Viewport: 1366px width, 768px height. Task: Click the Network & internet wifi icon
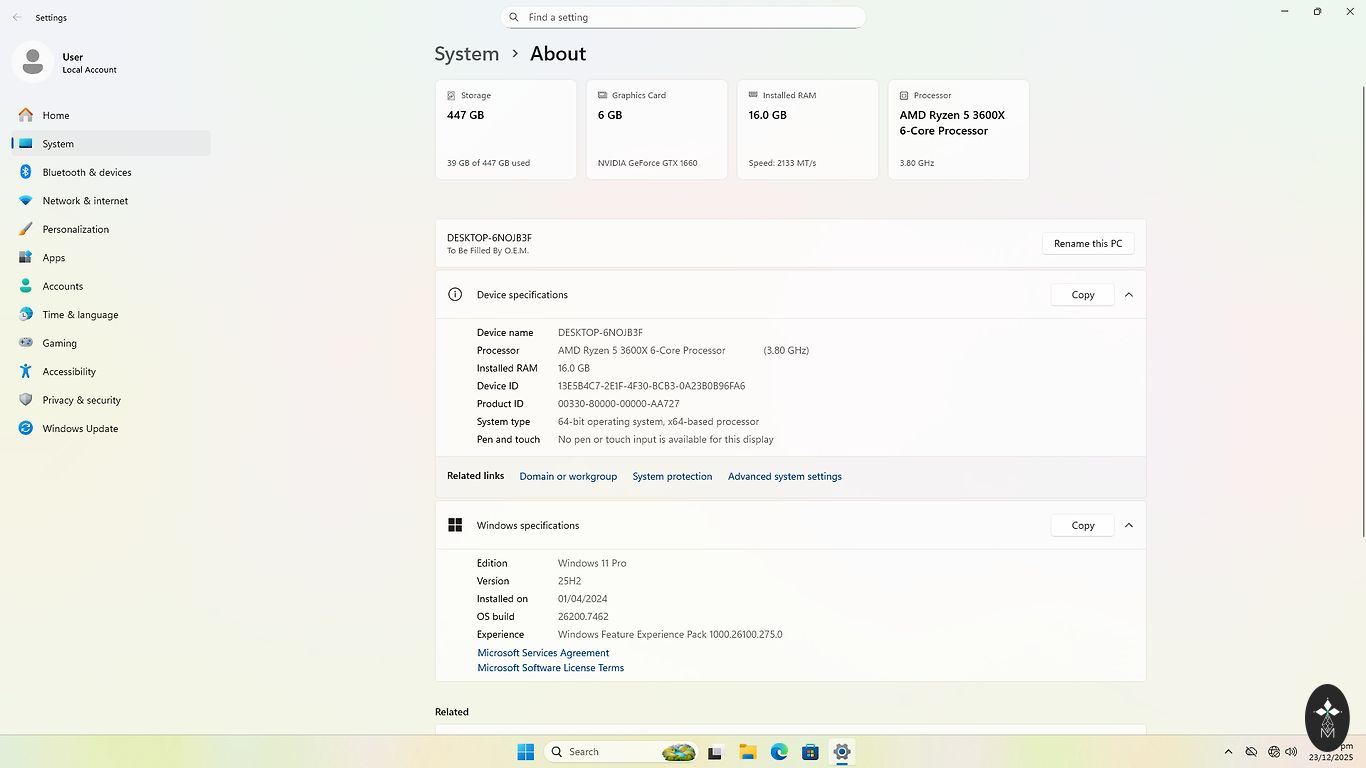(26, 201)
